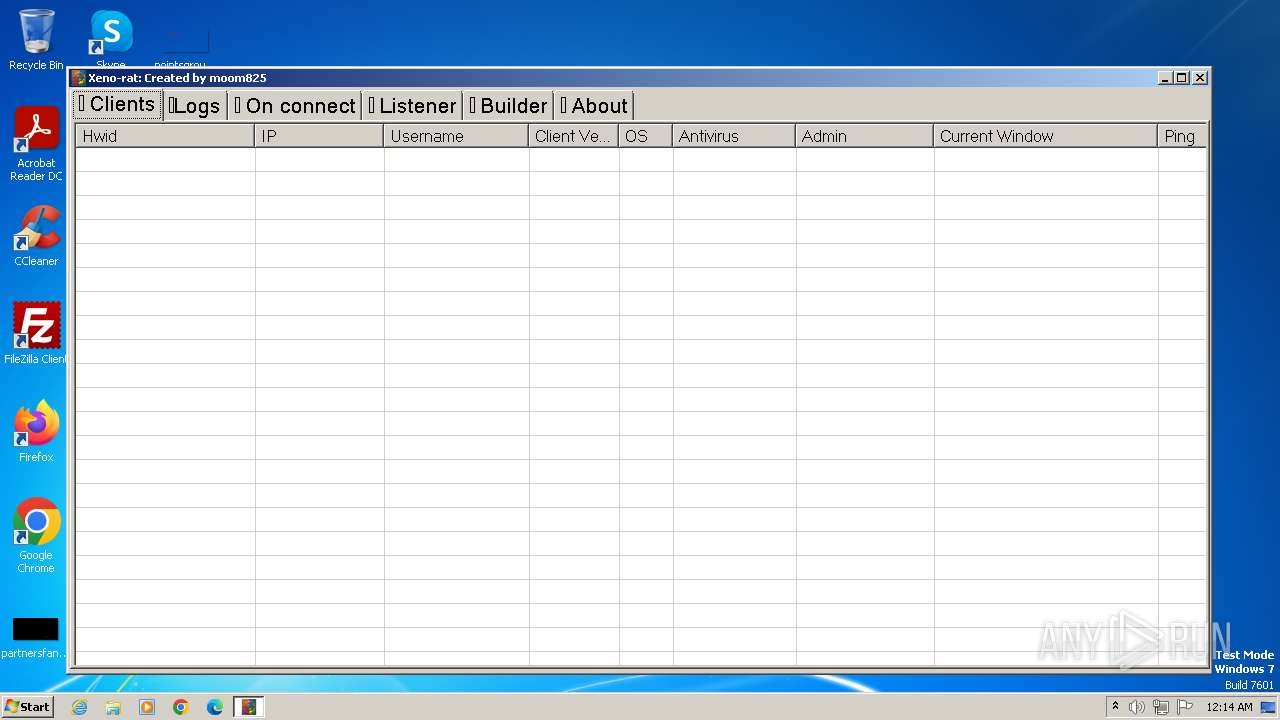
Task: Open File Explorer from taskbar
Action: [113, 707]
